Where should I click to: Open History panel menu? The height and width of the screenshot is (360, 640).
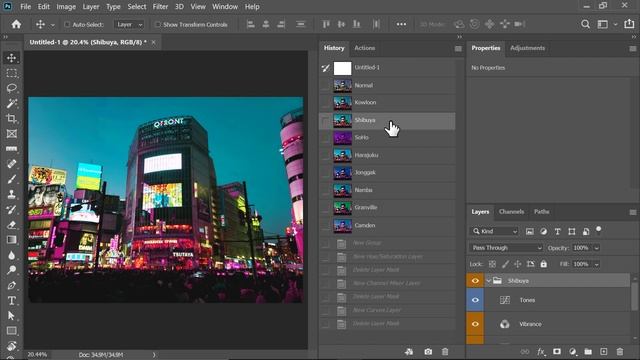click(x=458, y=49)
